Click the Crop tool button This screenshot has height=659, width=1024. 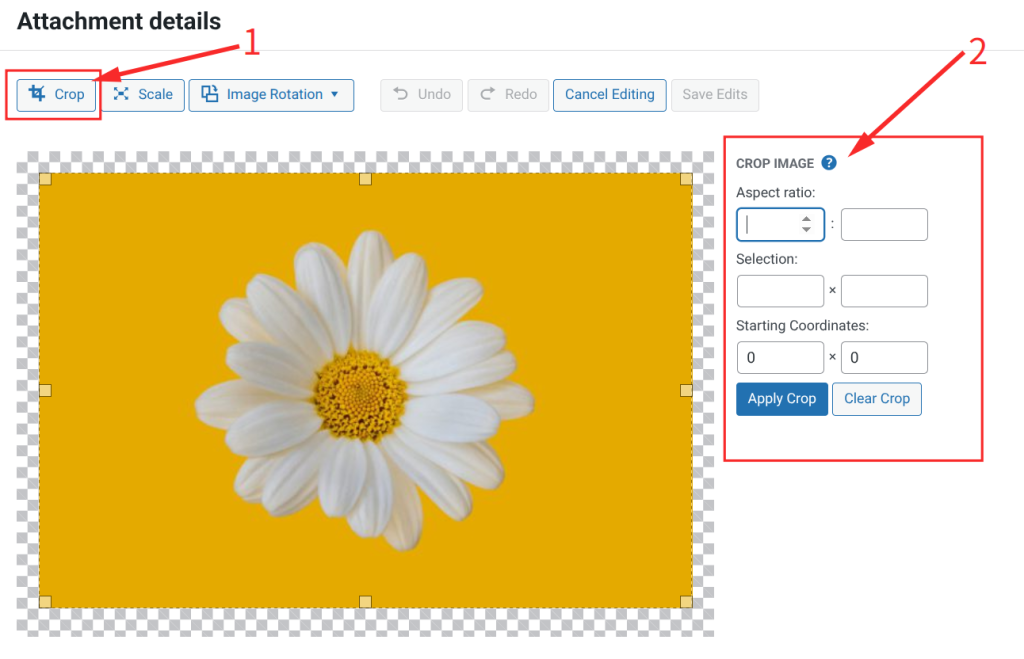coord(56,95)
